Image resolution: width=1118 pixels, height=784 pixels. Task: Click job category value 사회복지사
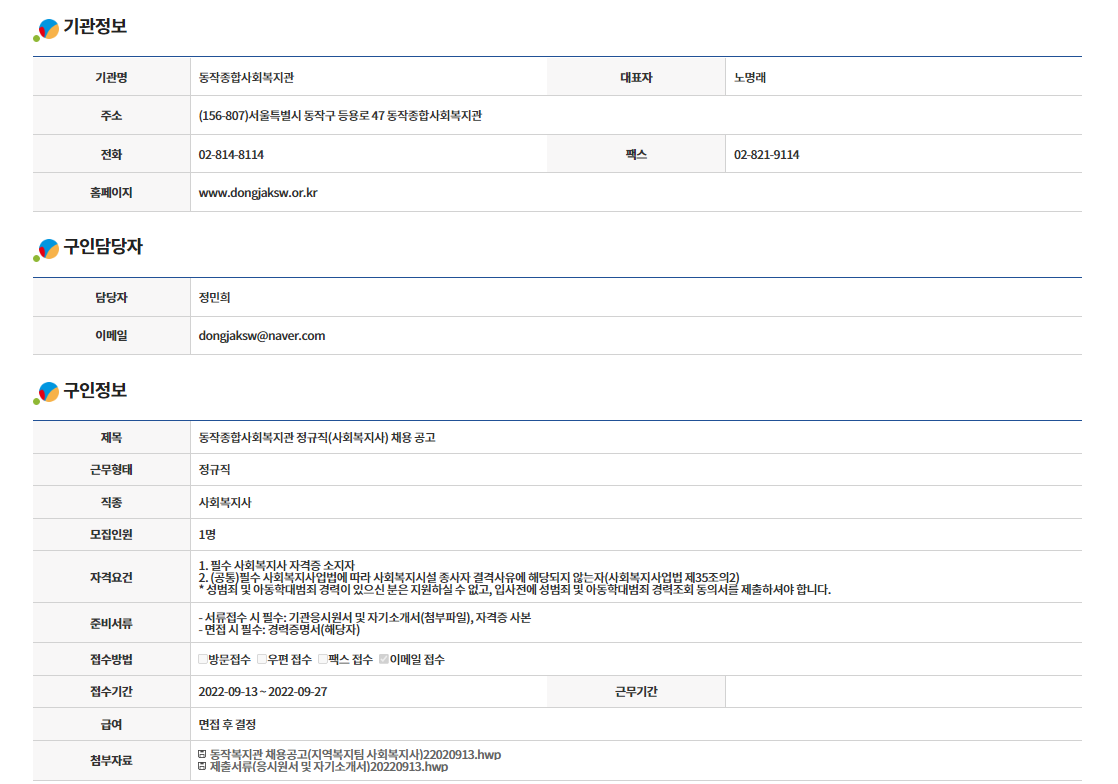[225, 502]
